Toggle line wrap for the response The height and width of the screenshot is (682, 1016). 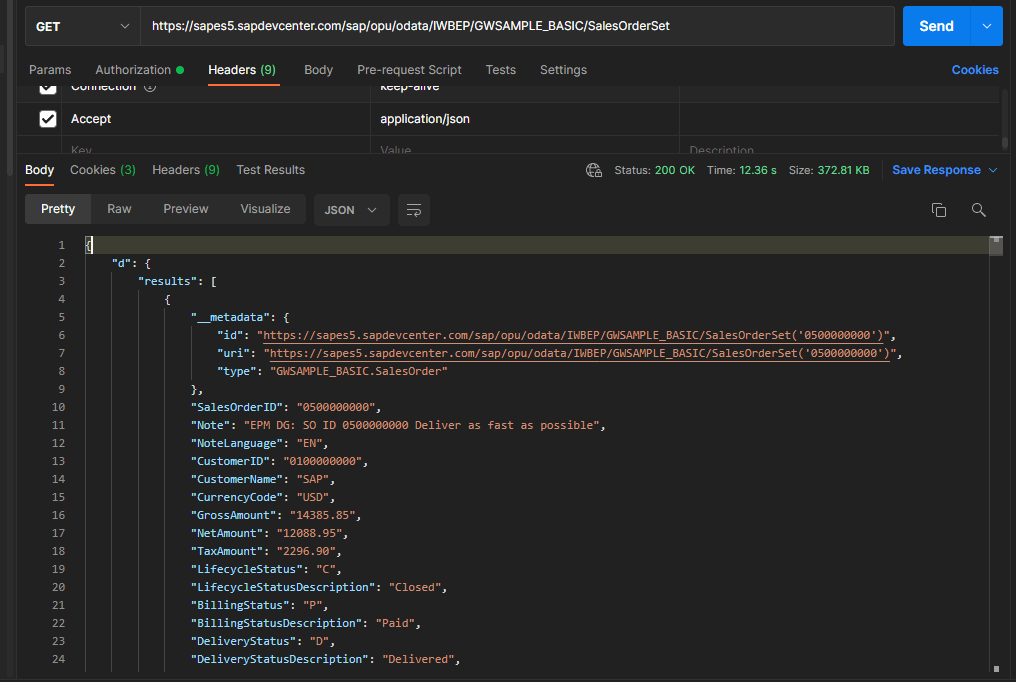point(413,210)
